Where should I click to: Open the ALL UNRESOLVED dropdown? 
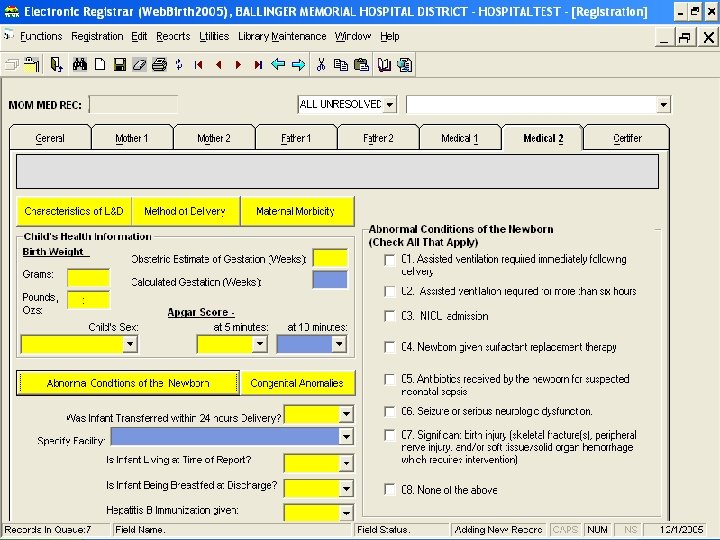[x=389, y=104]
